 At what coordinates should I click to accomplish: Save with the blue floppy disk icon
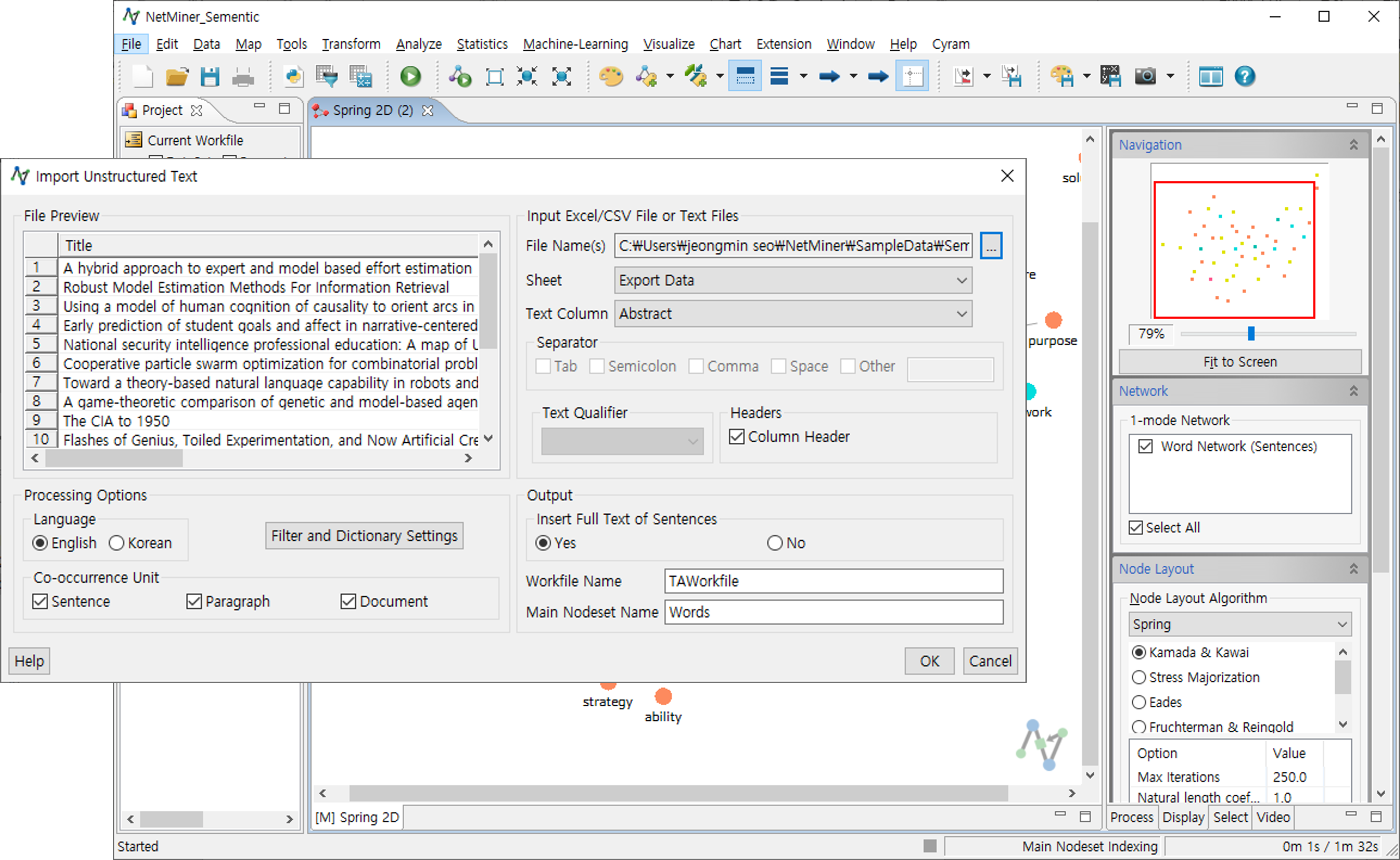pyautogui.click(x=210, y=76)
